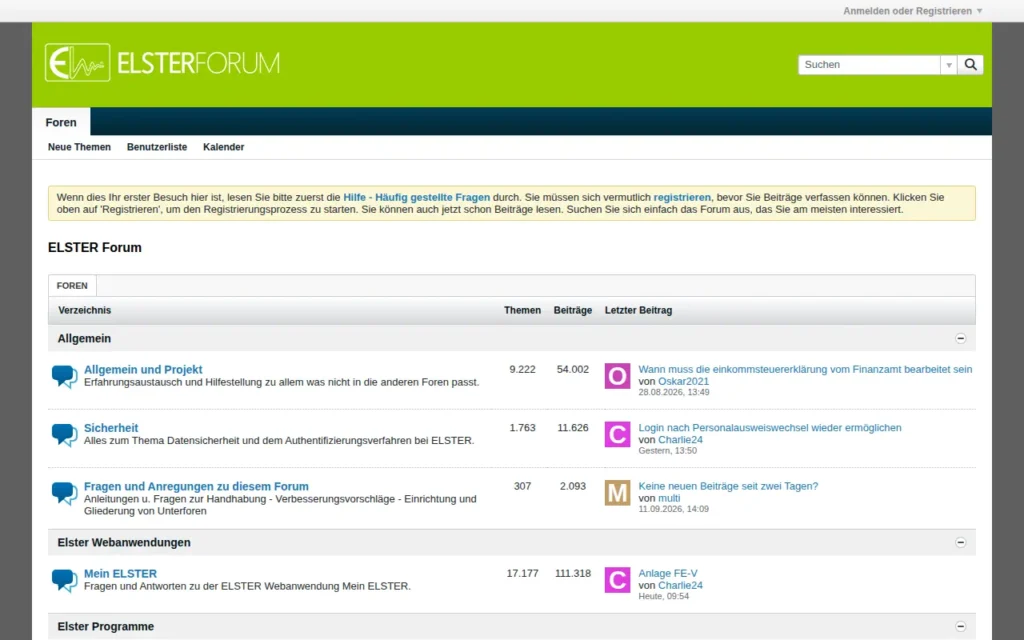Collapse the Elster Webanwendungen category
1024x640 pixels.
[960, 542]
